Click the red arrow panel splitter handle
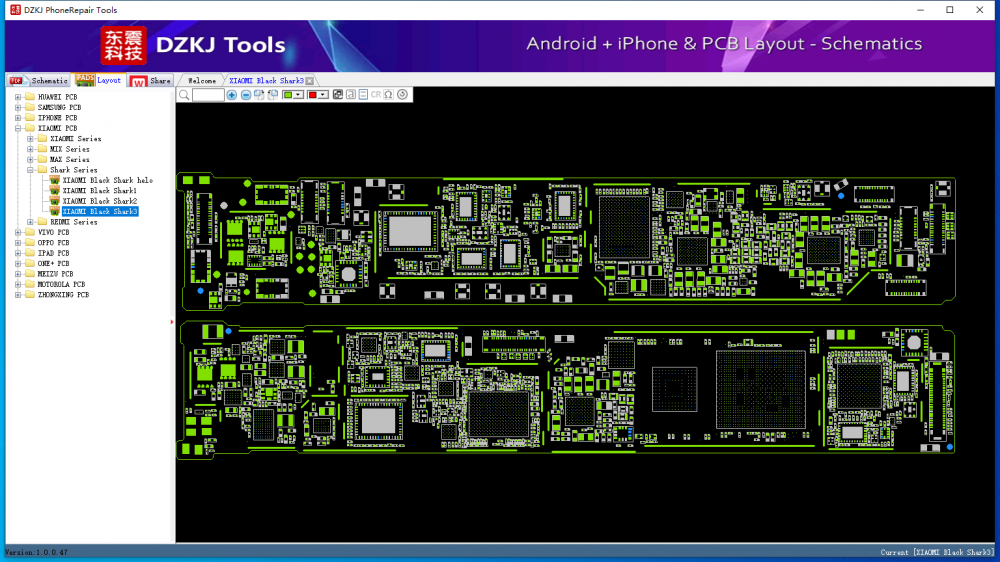The height and width of the screenshot is (562, 1000). 172,322
